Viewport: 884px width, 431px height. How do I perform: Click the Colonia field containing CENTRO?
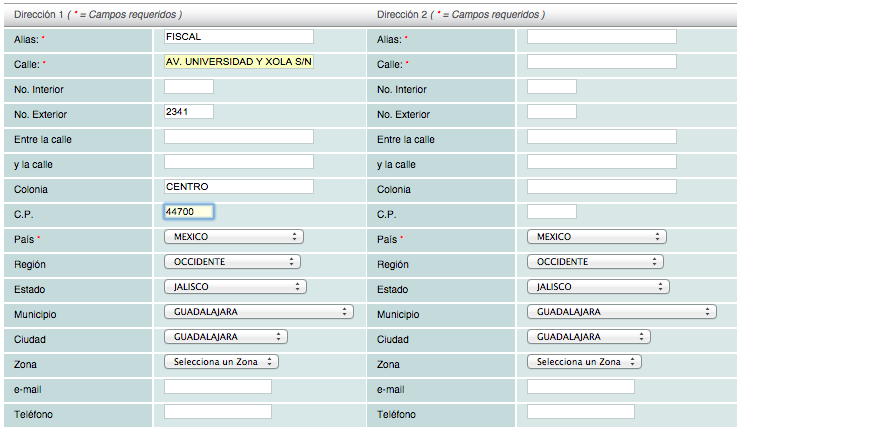(238, 187)
